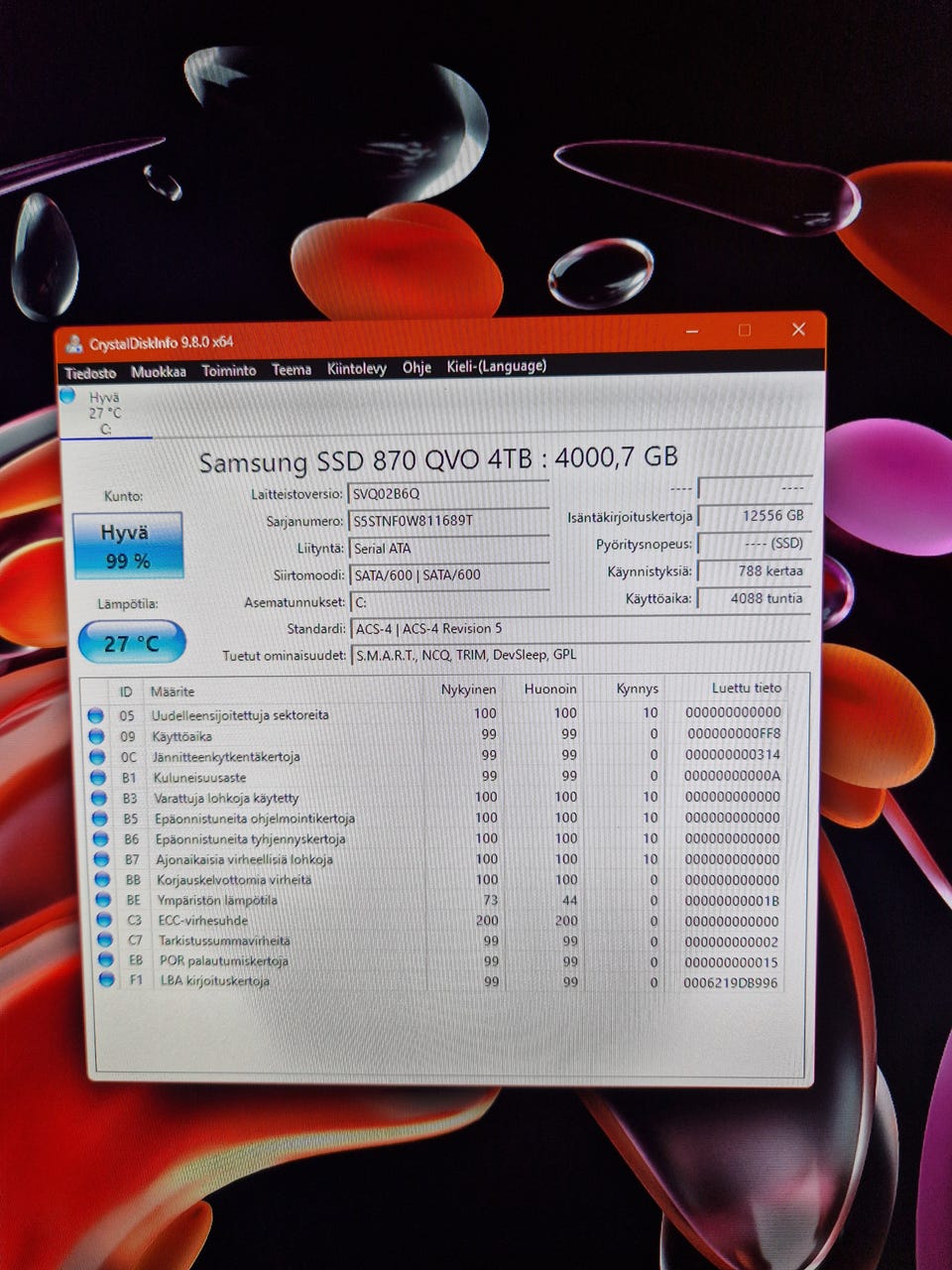Click the status icon for Käyttöaika row 09
This screenshot has width=952, height=1270.
[x=96, y=736]
